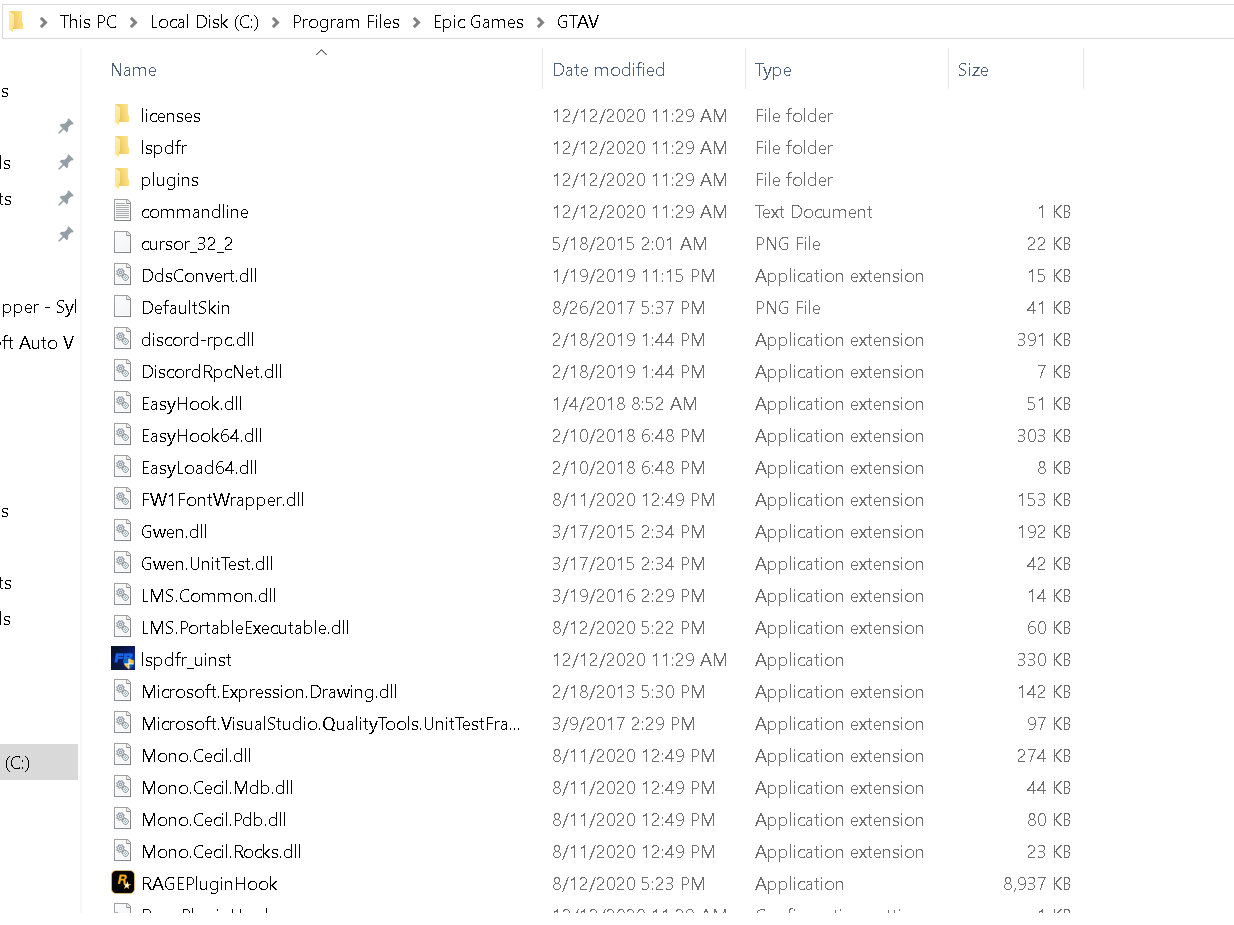Click the cursor_32_2 PNG file icon
The height and width of the screenshot is (925, 1234).
point(122,243)
